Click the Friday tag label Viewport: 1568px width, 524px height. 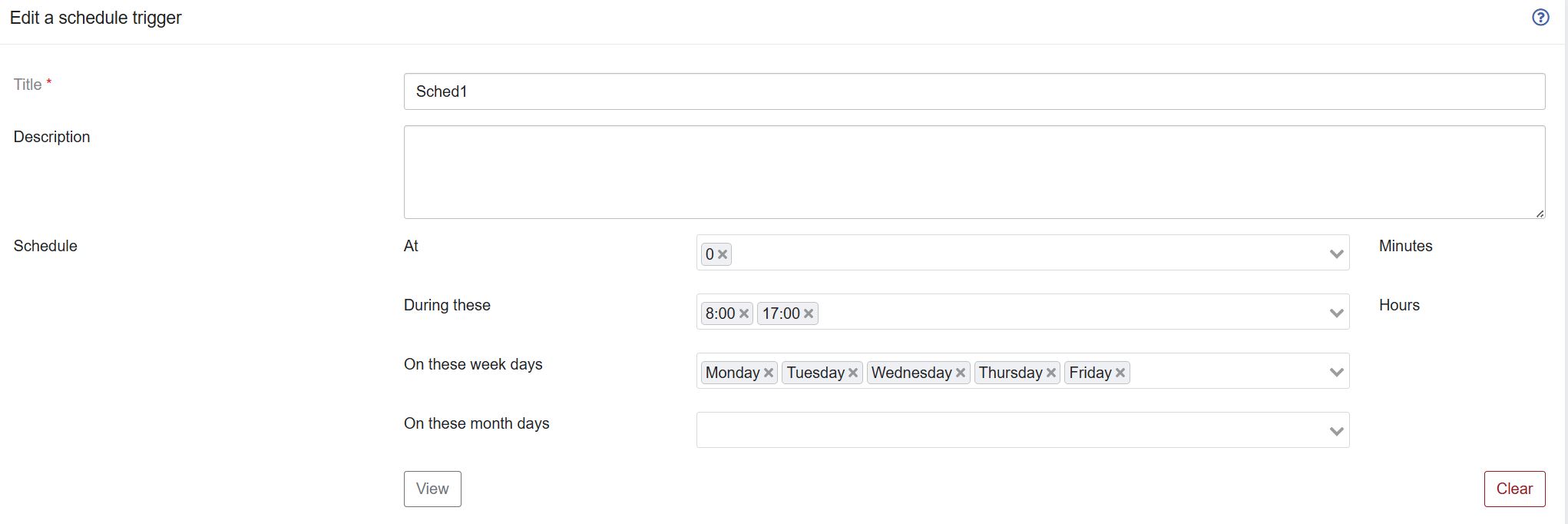coord(1090,373)
